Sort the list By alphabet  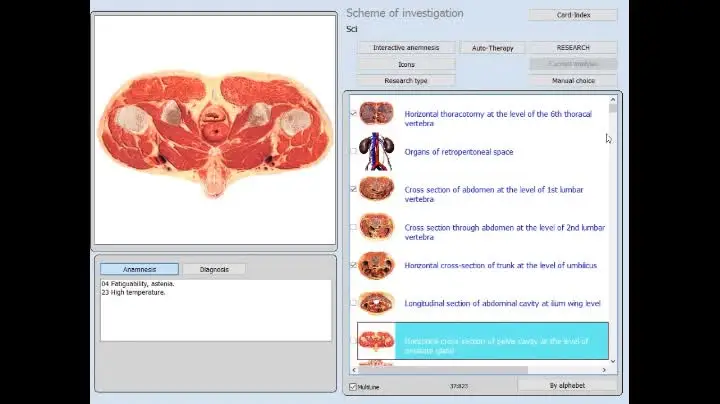[x=567, y=386]
